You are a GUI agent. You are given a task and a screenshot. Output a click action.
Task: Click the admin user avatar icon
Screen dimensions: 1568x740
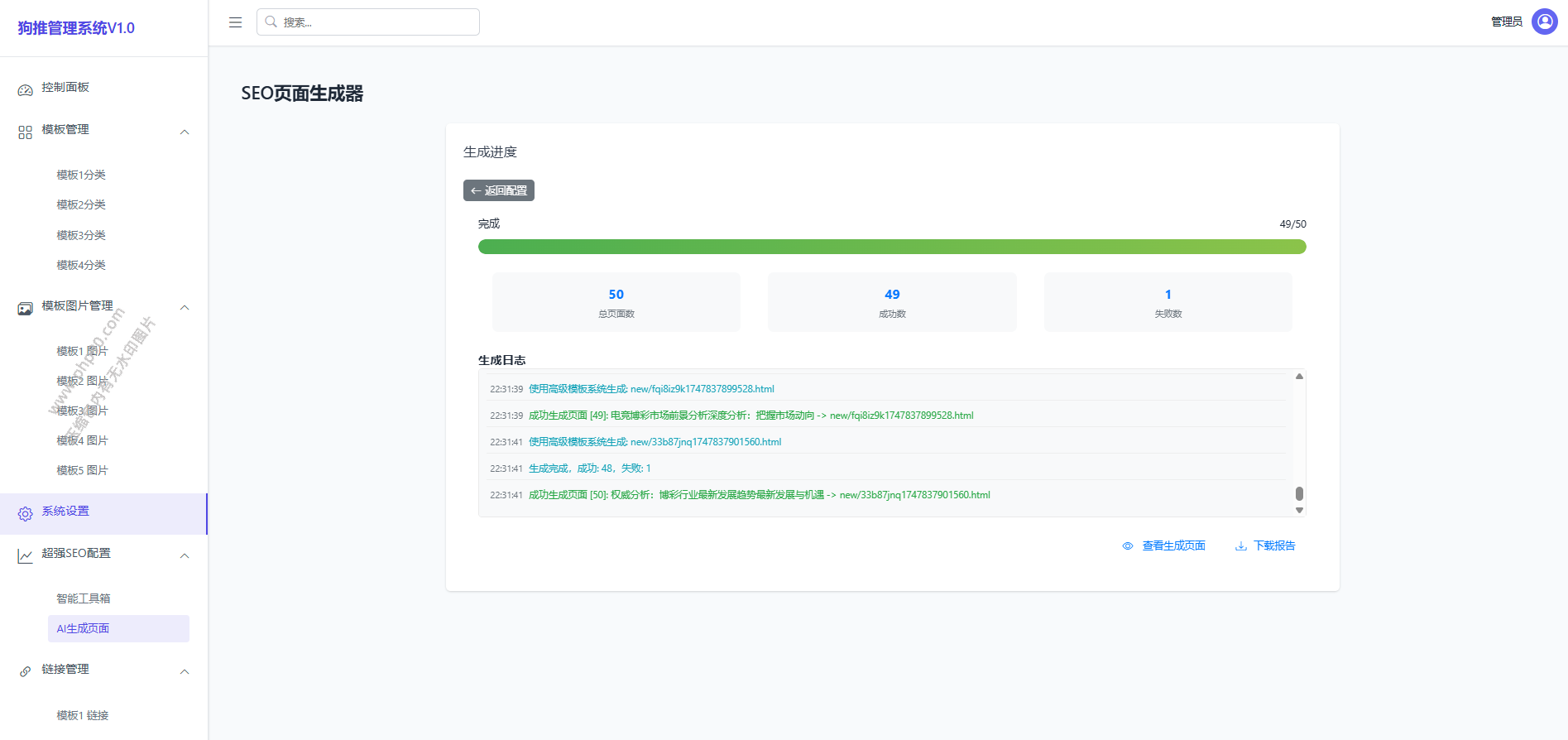pos(1544,22)
